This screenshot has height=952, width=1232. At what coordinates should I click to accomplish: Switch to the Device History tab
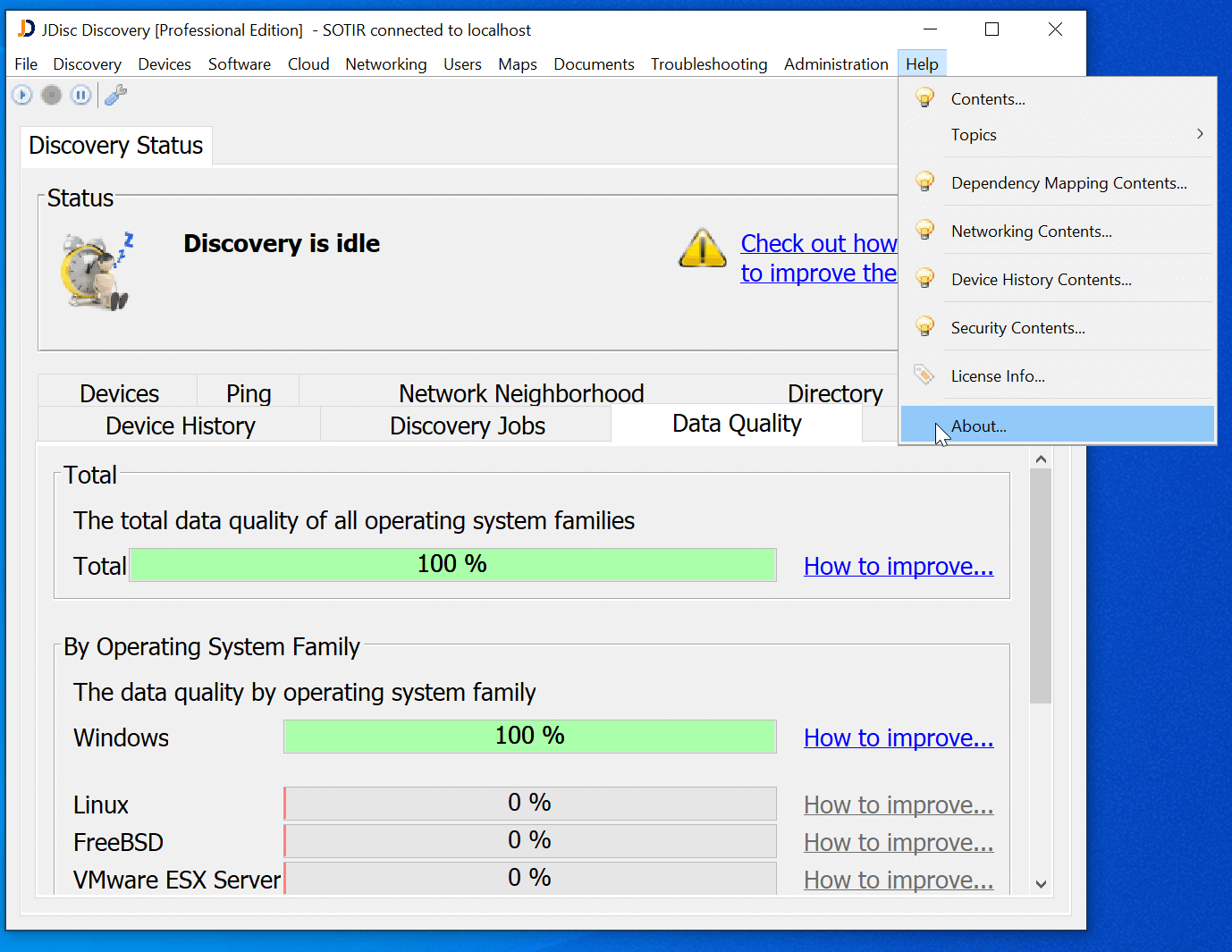tap(179, 425)
